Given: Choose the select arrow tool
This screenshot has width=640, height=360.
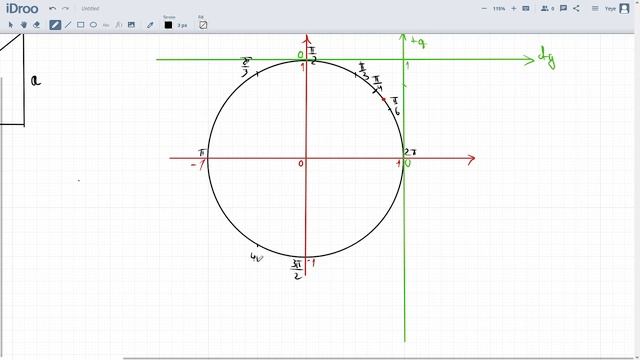Looking at the screenshot, I should pyautogui.click(x=11, y=25).
